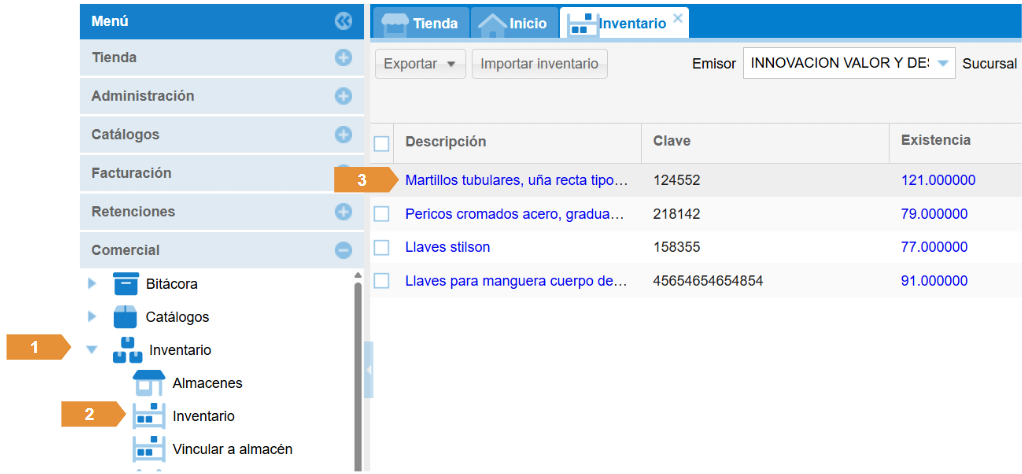Click existence value 79.000000
Image resolution: width=1022 pixels, height=474 pixels.
pos(935,215)
